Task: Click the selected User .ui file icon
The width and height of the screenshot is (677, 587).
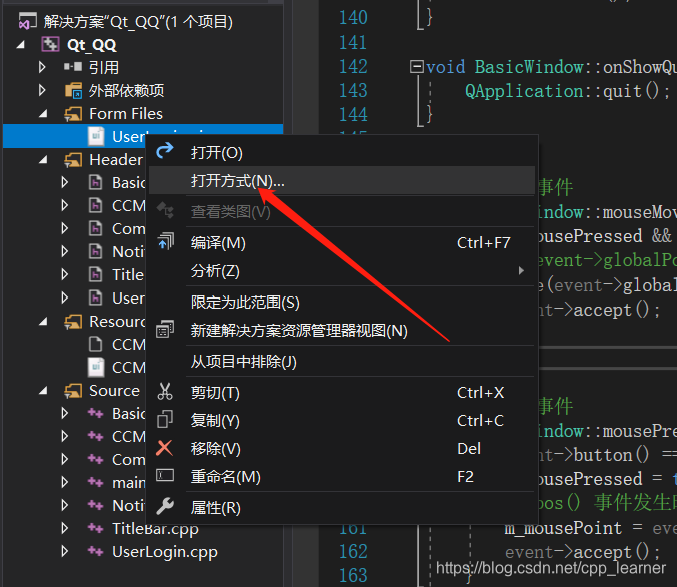Action: pos(96,136)
